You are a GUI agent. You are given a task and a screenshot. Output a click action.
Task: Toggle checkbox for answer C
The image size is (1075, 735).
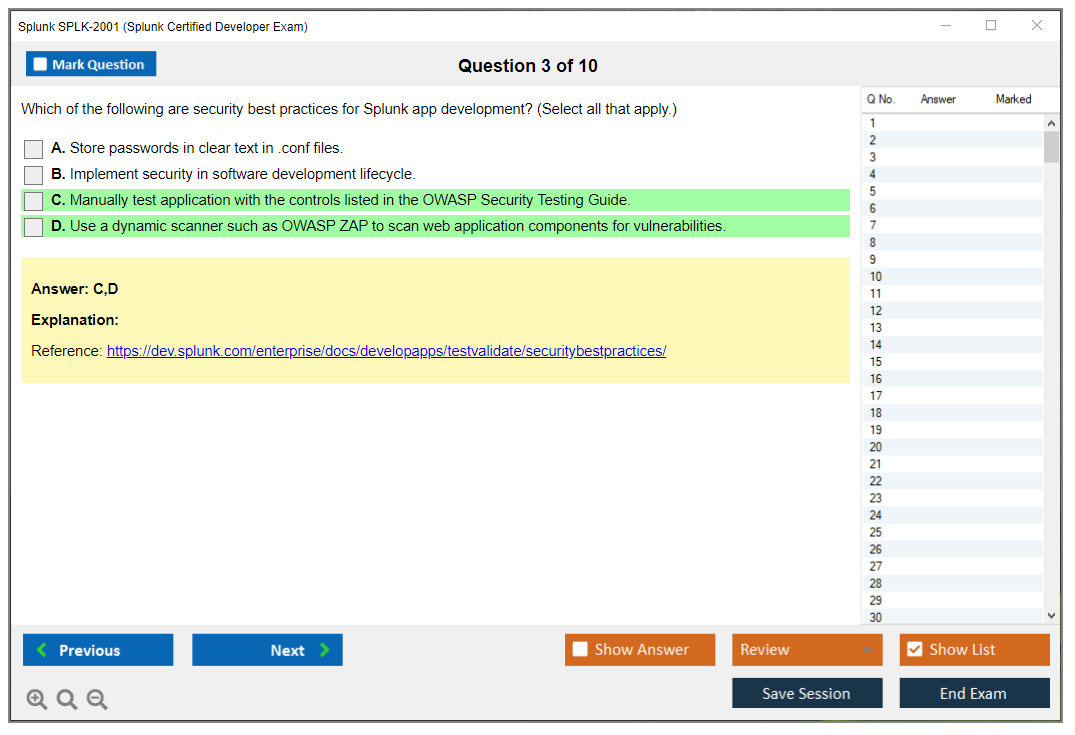pos(34,201)
